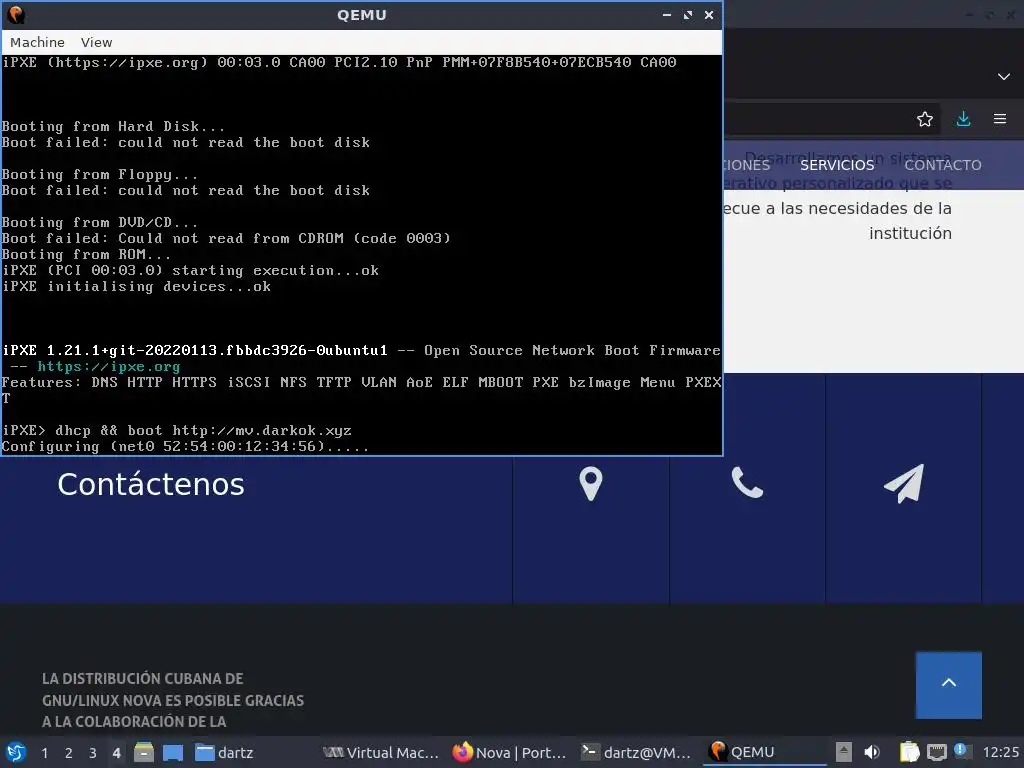This screenshot has width=1024, height=768.
Task: Click the paper plane message icon
Action: (x=904, y=483)
